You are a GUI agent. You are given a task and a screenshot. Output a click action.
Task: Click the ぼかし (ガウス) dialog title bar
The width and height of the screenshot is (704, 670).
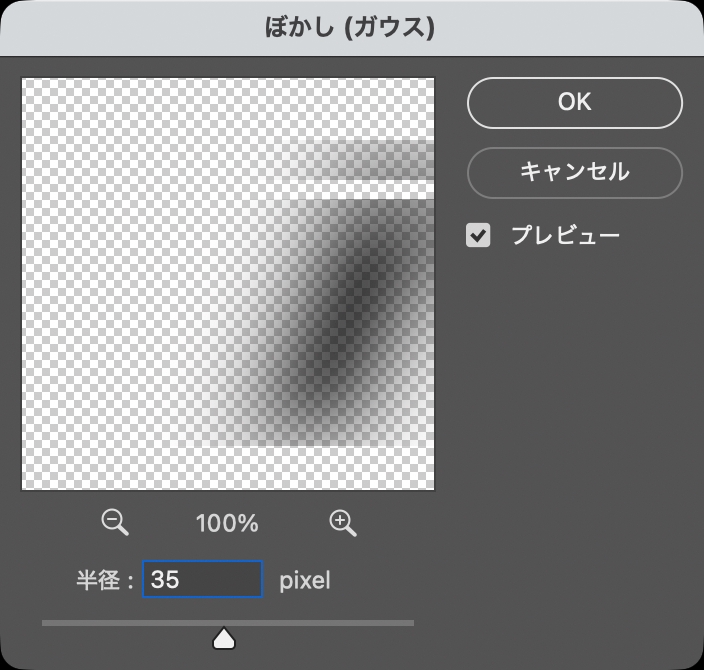(352, 27)
